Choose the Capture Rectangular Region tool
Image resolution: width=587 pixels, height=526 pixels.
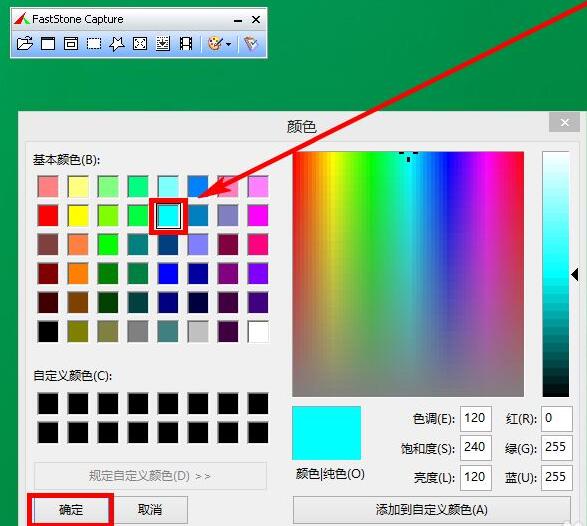tap(94, 44)
